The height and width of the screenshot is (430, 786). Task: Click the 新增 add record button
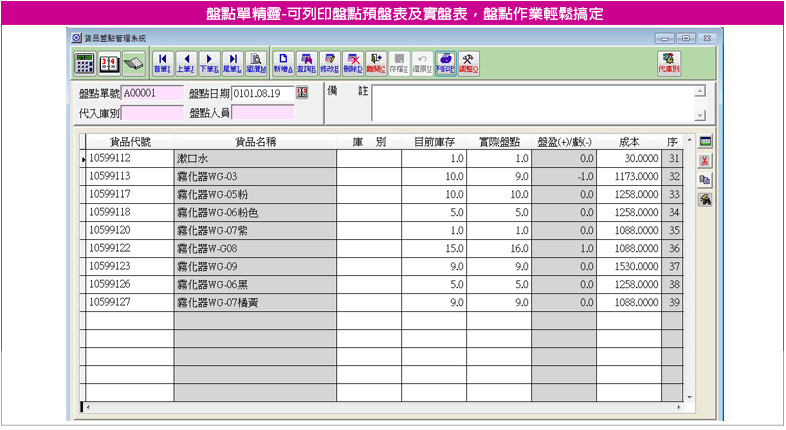click(283, 62)
